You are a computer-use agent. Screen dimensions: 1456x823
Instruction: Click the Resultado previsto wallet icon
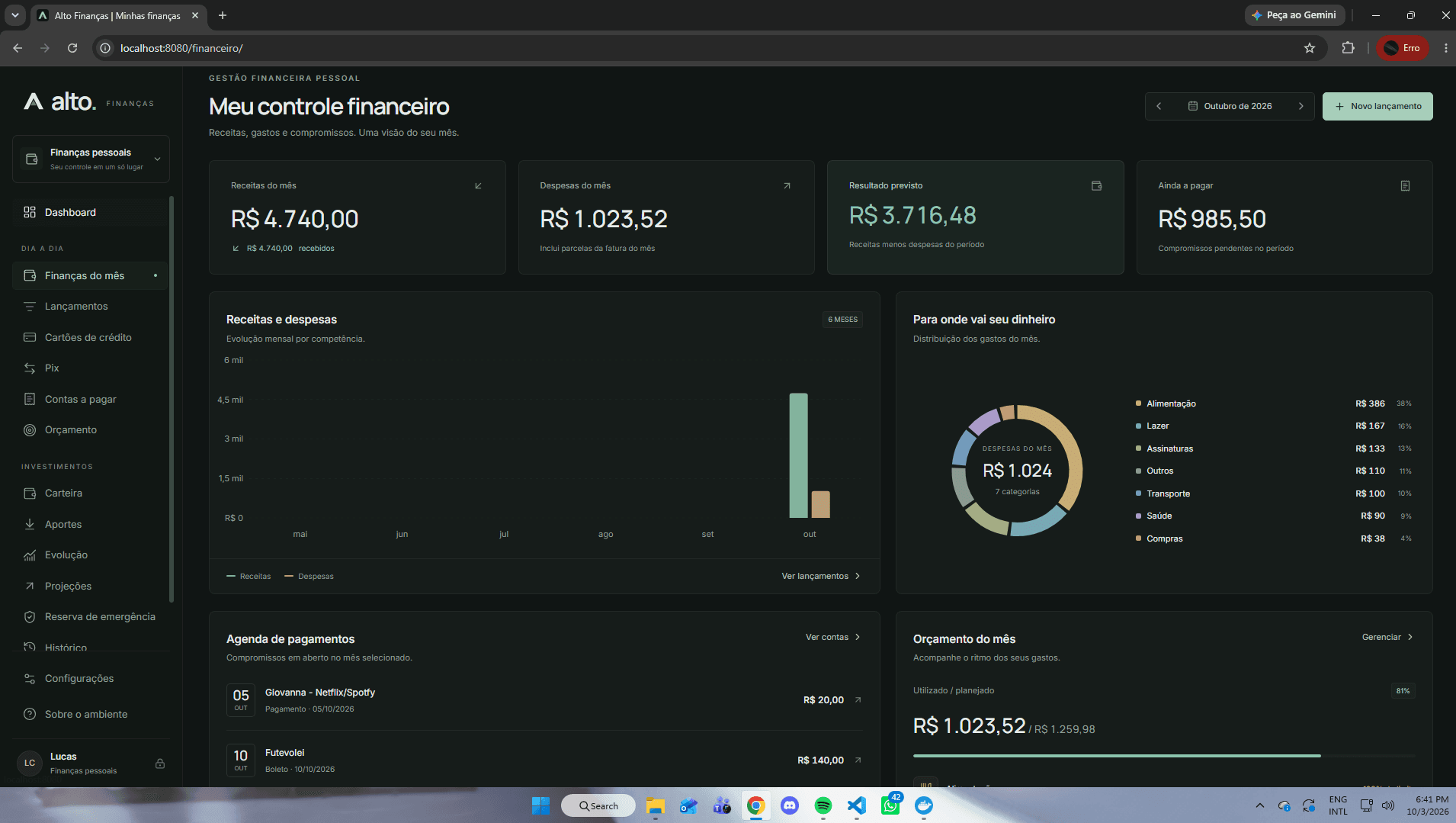[1096, 185]
